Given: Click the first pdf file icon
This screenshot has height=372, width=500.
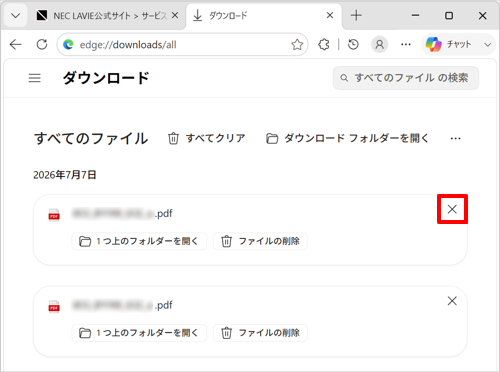Looking at the screenshot, I should 54,215.
